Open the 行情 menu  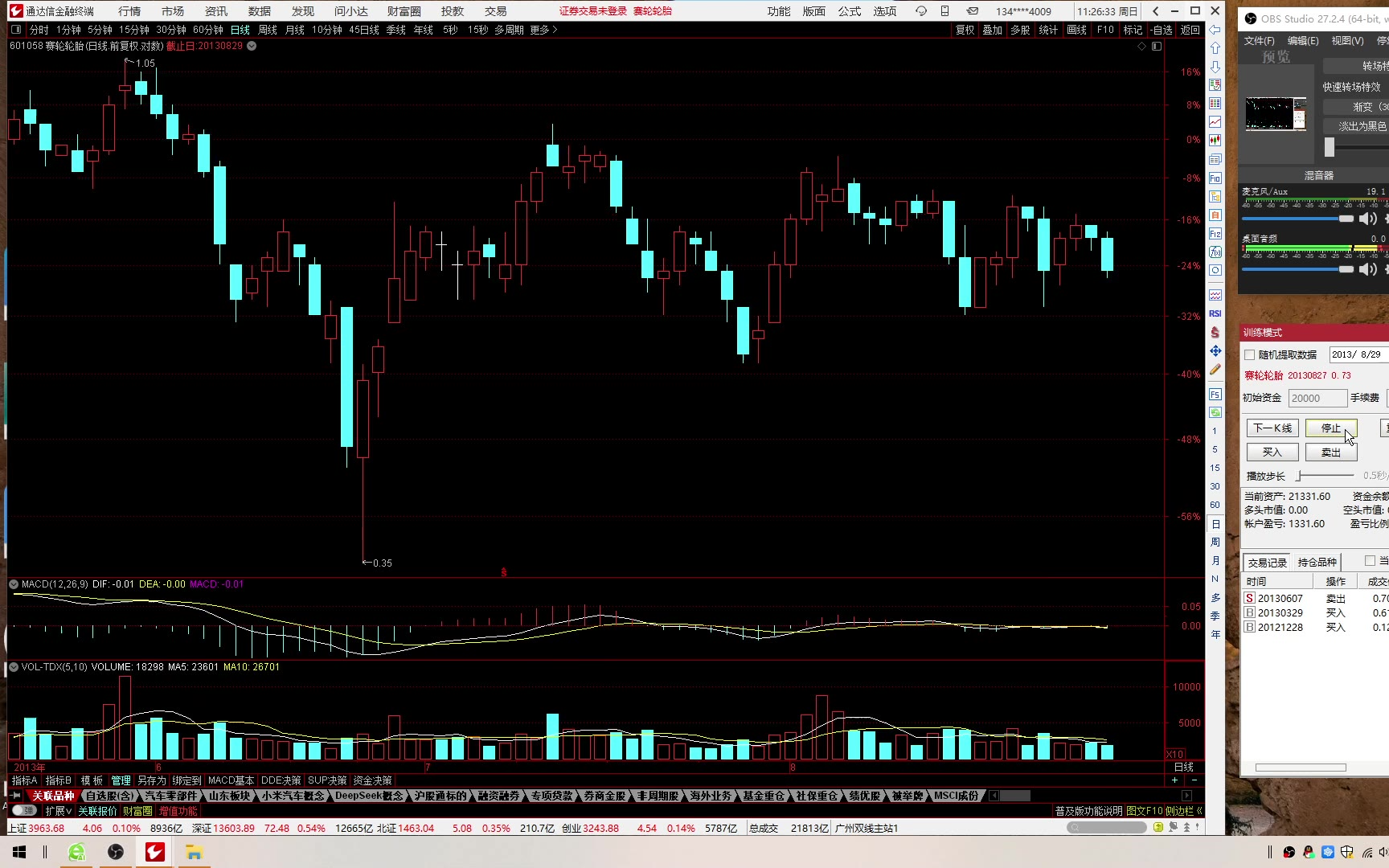(129, 11)
